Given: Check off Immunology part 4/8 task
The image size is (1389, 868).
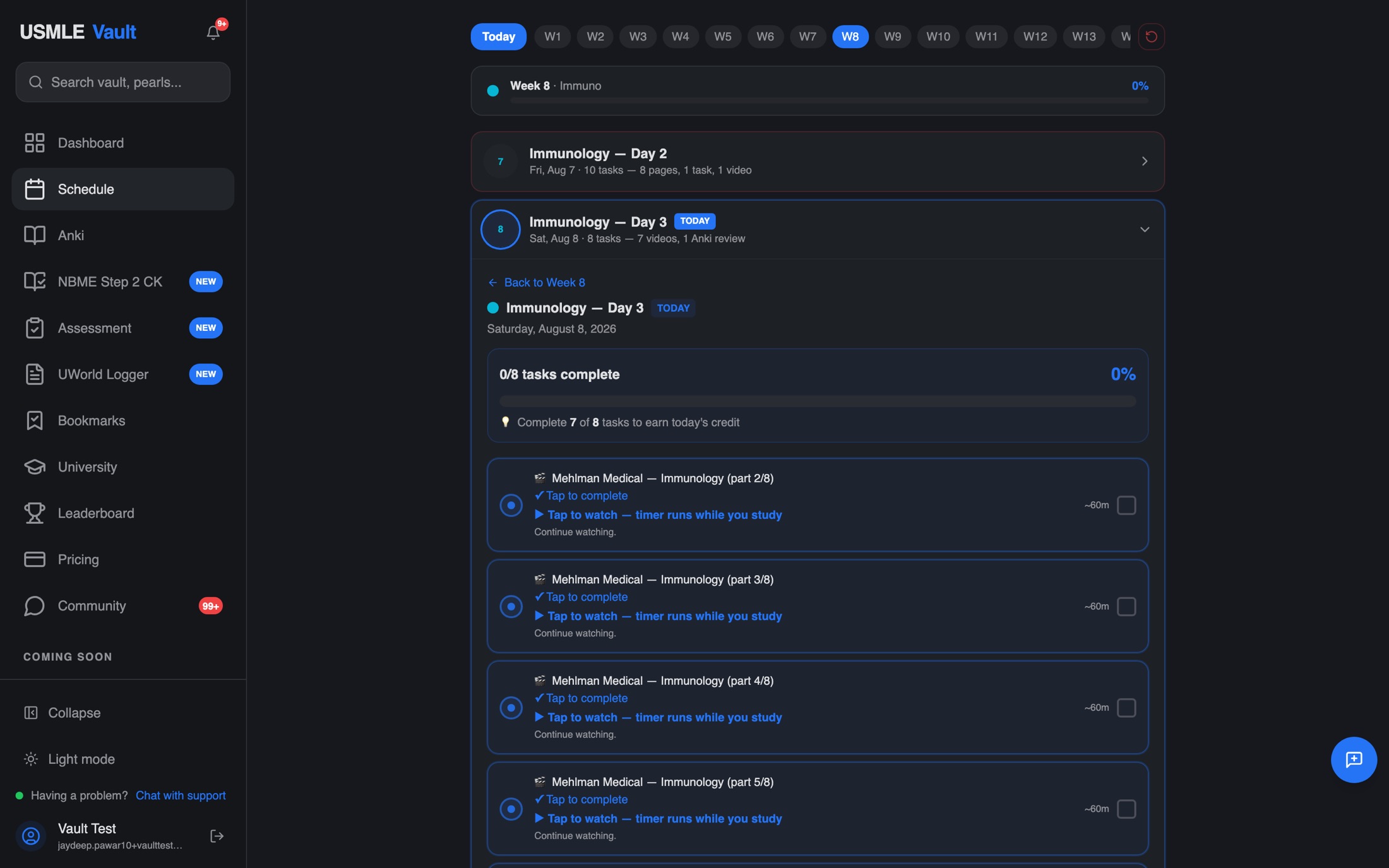Looking at the screenshot, I should pyautogui.click(x=1126, y=708).
